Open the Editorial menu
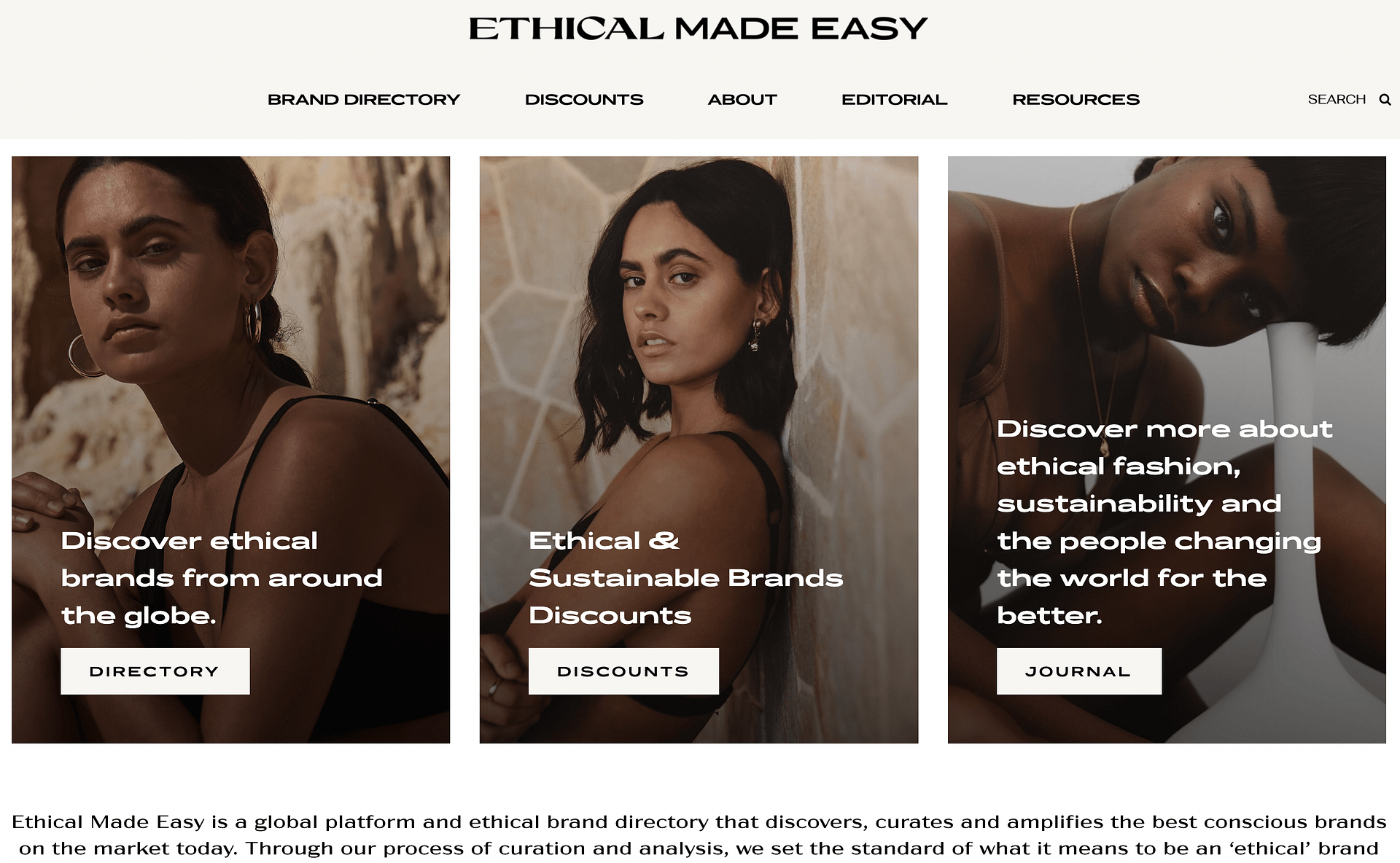Image resolution: width=1400 pixels, height=863 pixels. click(895, 100)
